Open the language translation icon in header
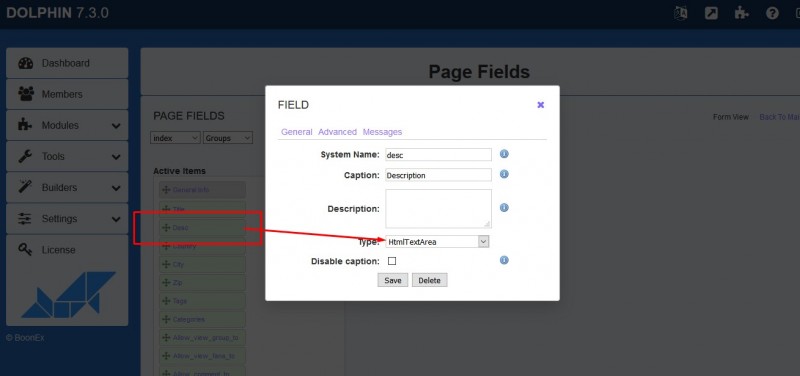Image resolution: width=800 pixels, height=376 pixels. pos(680,13)
